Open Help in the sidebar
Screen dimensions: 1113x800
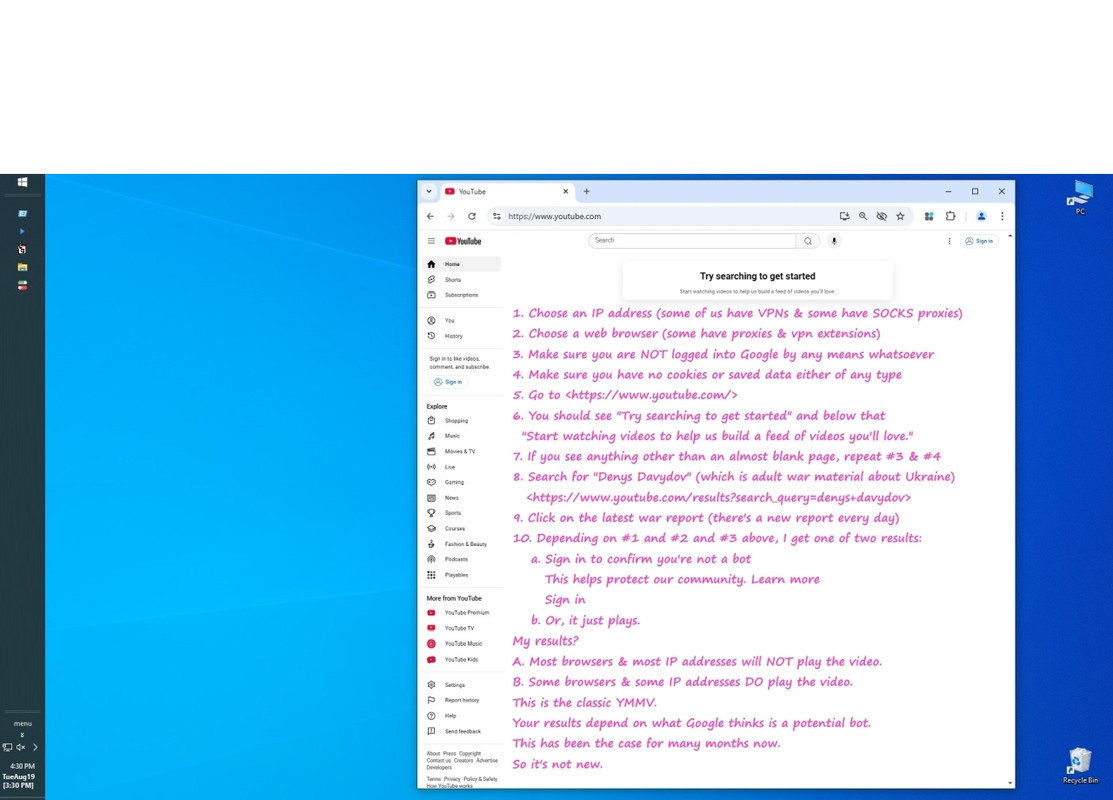pyautogui.click(x=461, y=716)
